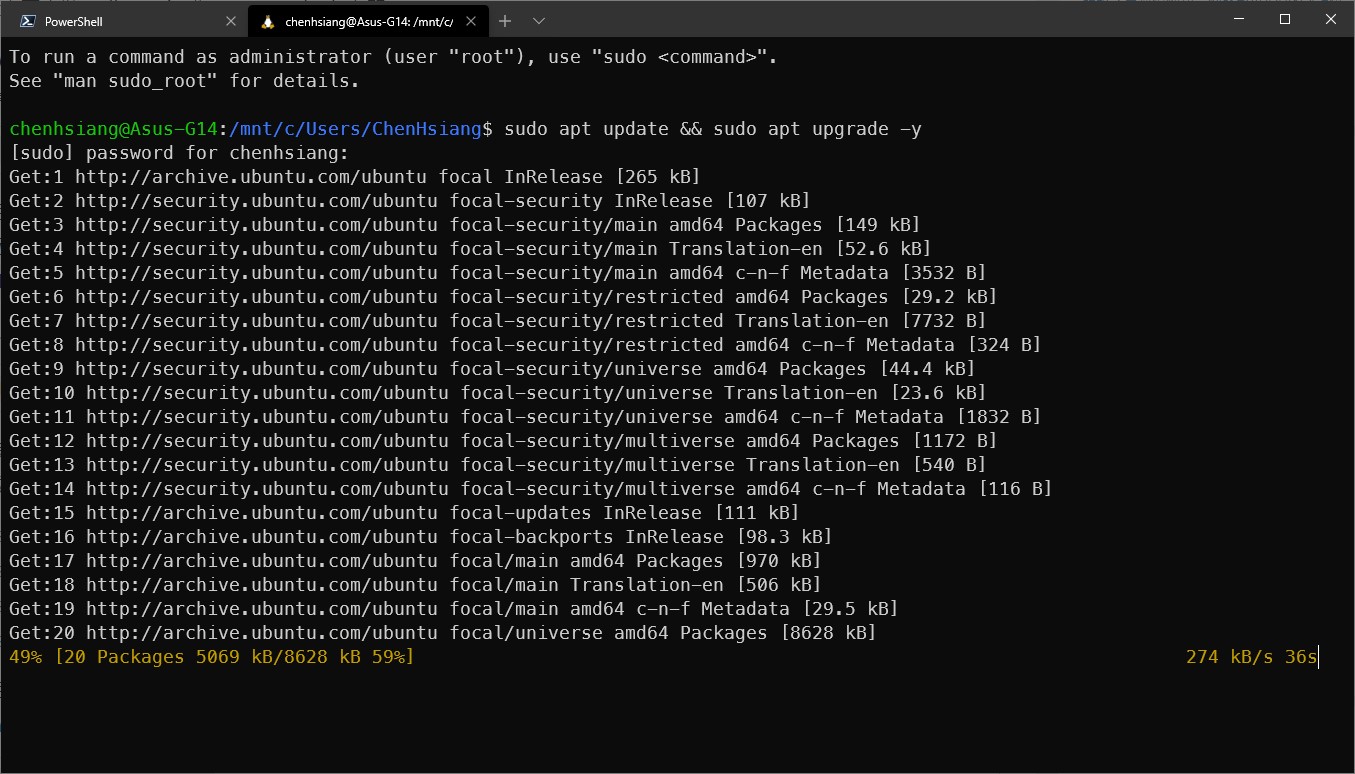Close the chenhsiang@Asus-G14 tab
Viewport: 1355px width, 774px height.
pyautogui.click(x=472, y=21)
